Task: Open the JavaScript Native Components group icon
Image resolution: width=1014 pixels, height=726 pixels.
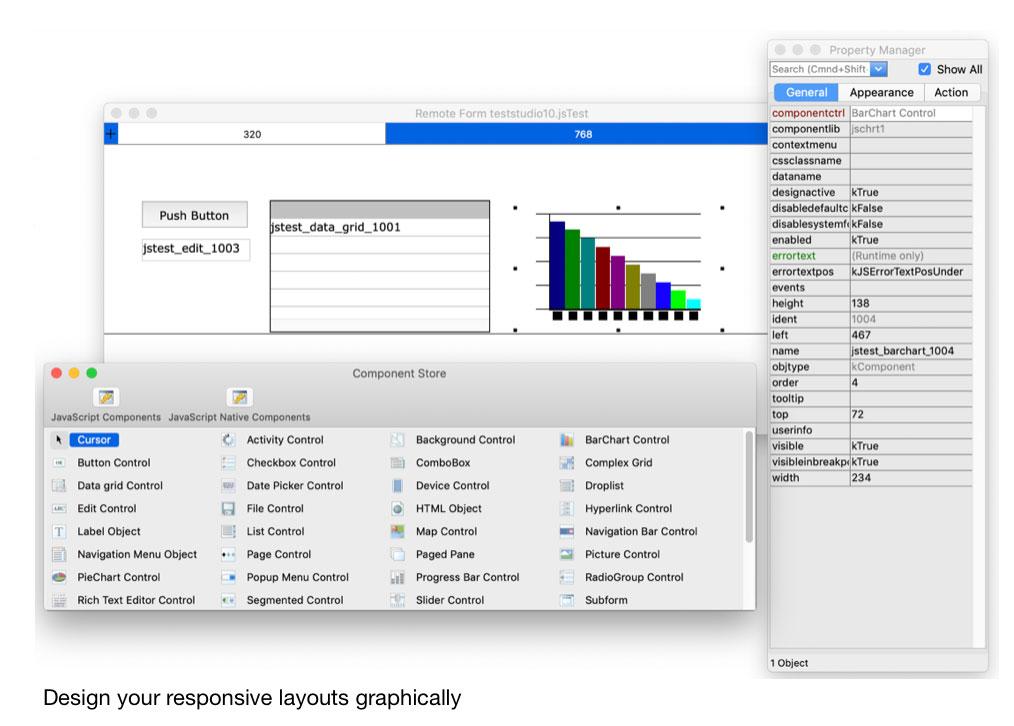Action: click(x=239, y=397)
